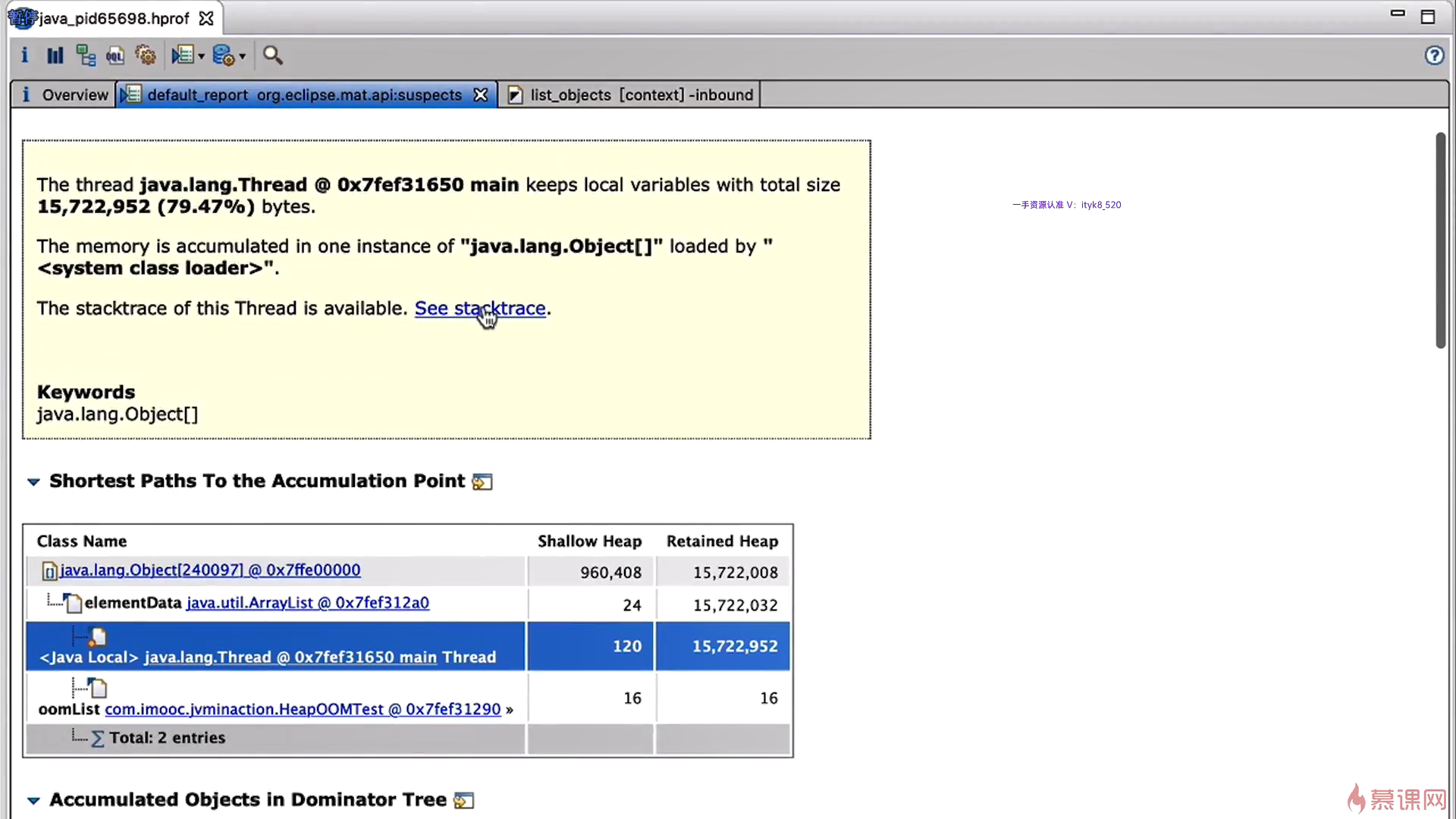1456x819 pixels.
Task: Open dropdown arrow next to Query Browser icon
Action: 243,56
